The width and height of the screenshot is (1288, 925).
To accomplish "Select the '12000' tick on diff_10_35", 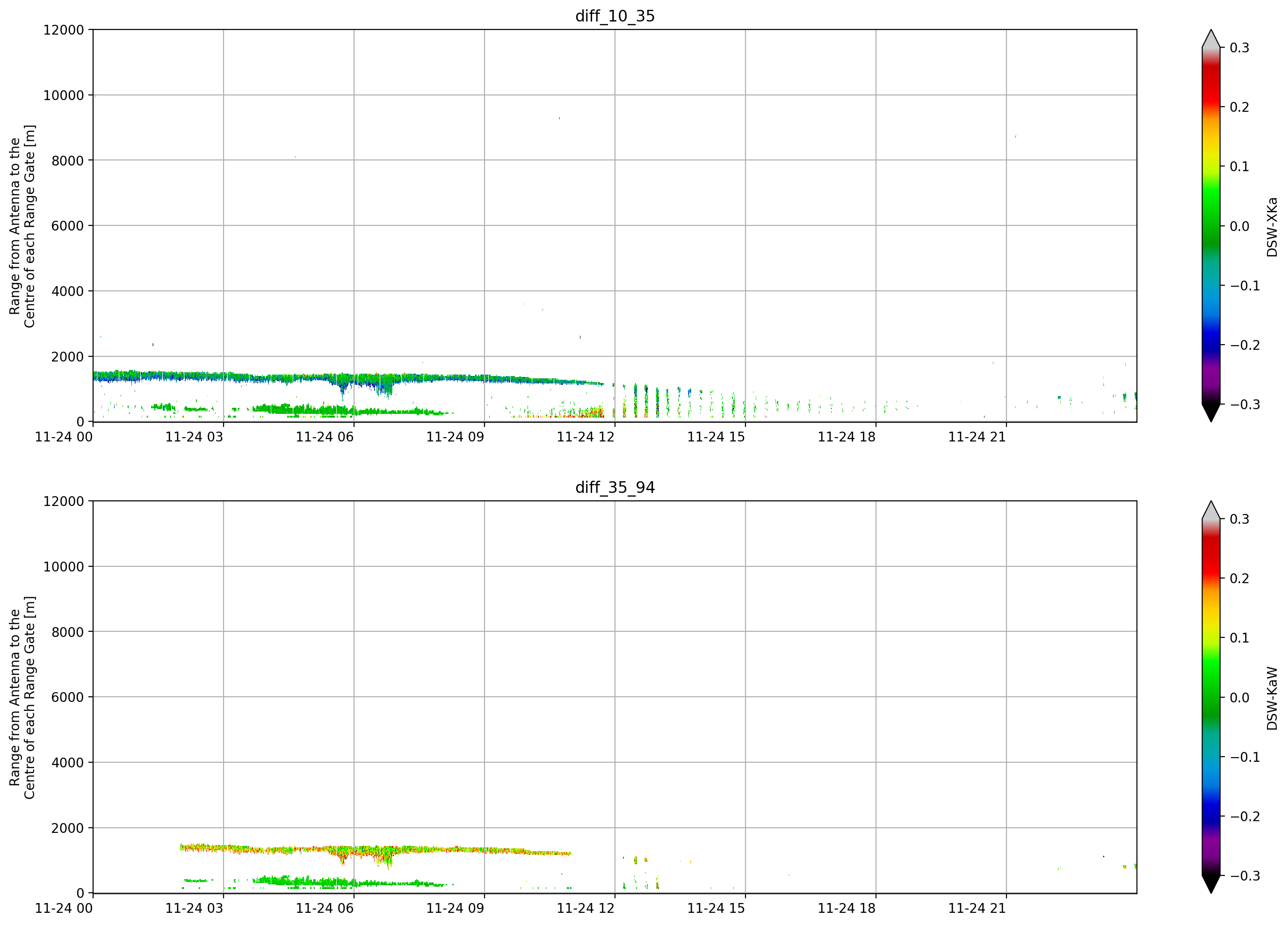I will coord(64,29).
